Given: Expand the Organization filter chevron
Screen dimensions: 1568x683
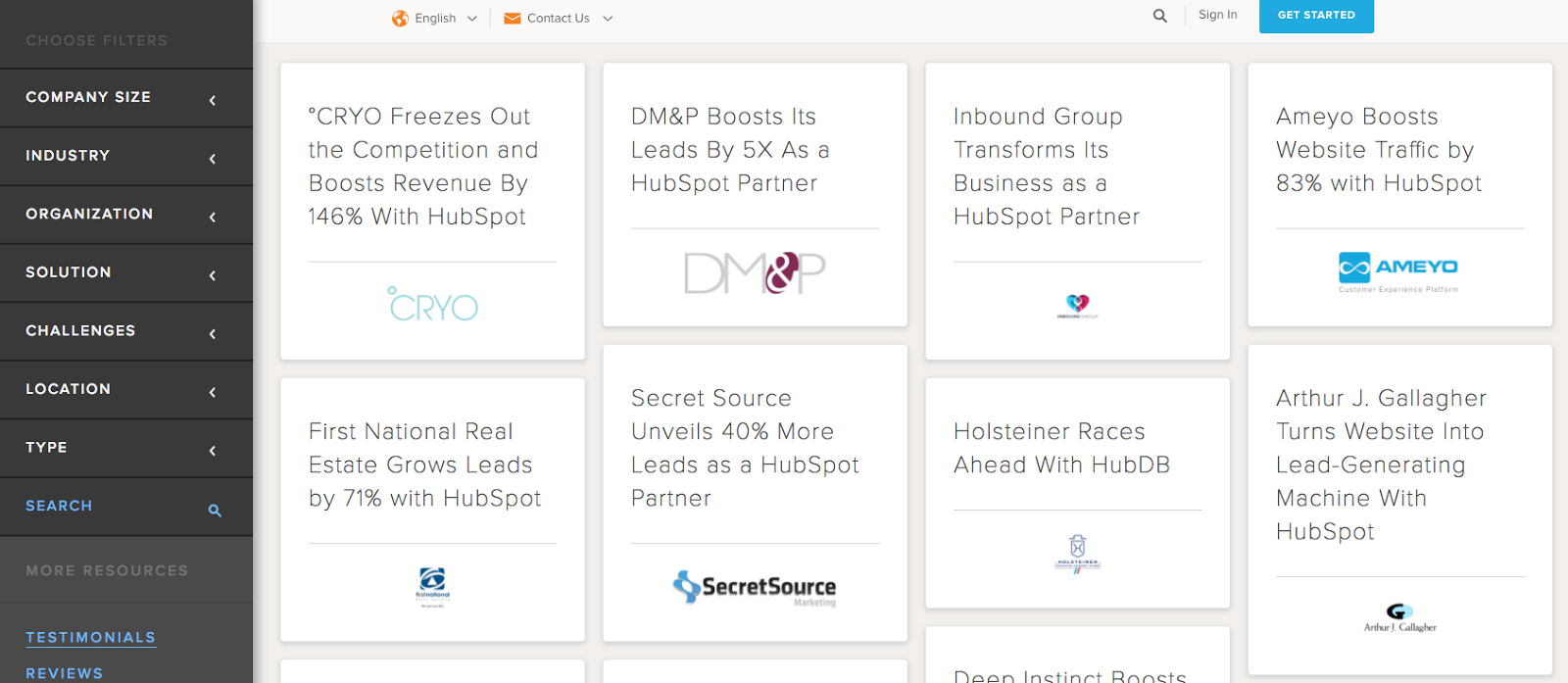Looking at the screenshot, I should click(213, 217).
